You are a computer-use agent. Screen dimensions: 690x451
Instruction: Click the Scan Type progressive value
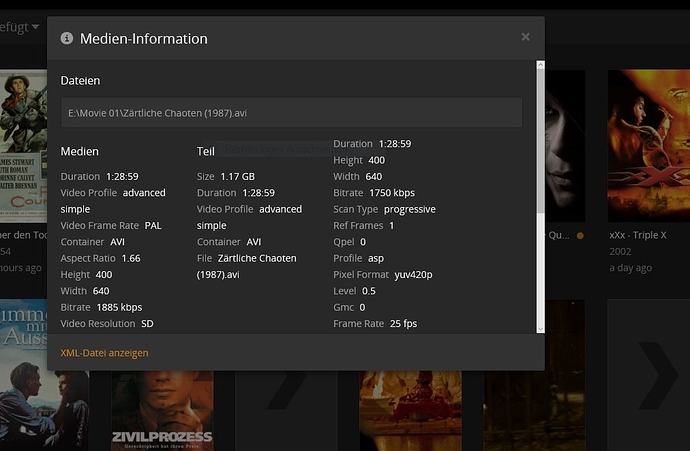(410, 209)
